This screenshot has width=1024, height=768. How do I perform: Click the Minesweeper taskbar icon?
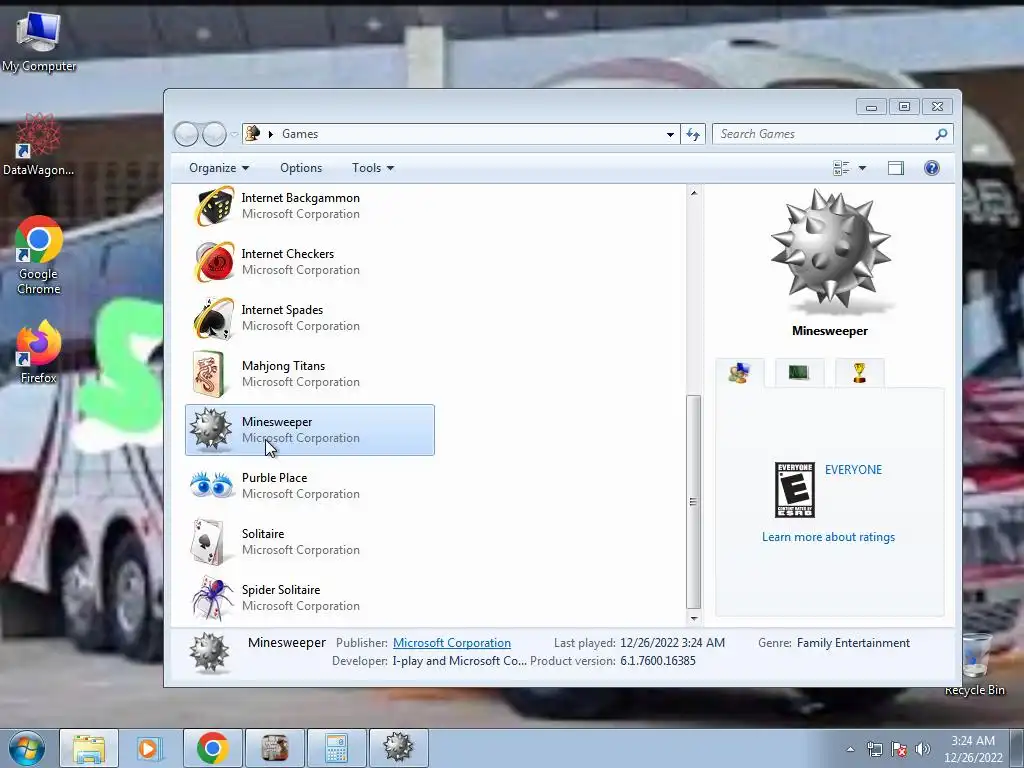(x=398, y=748)
